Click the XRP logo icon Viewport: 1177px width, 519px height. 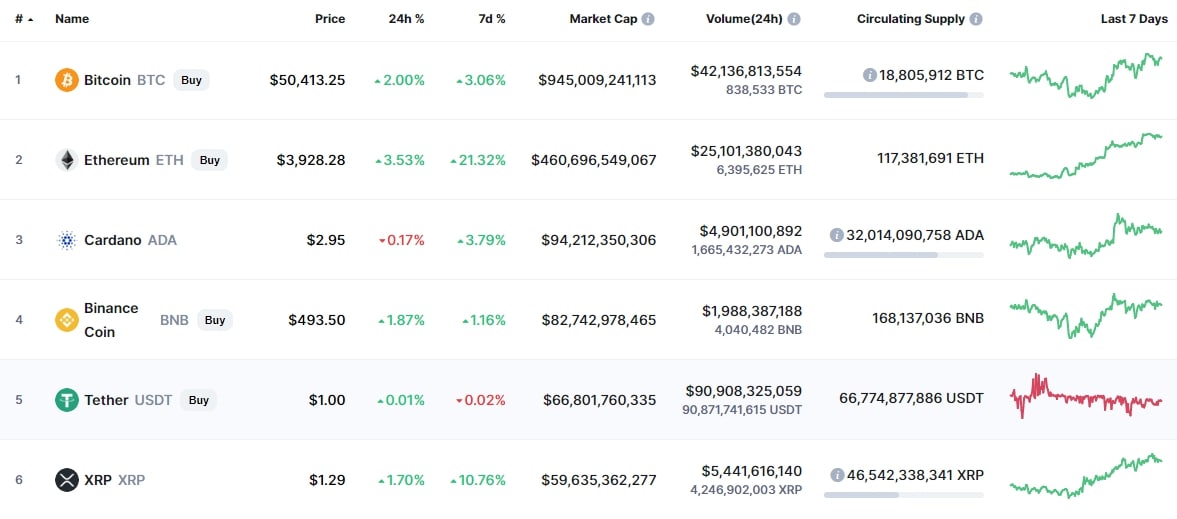coord(67,480)
